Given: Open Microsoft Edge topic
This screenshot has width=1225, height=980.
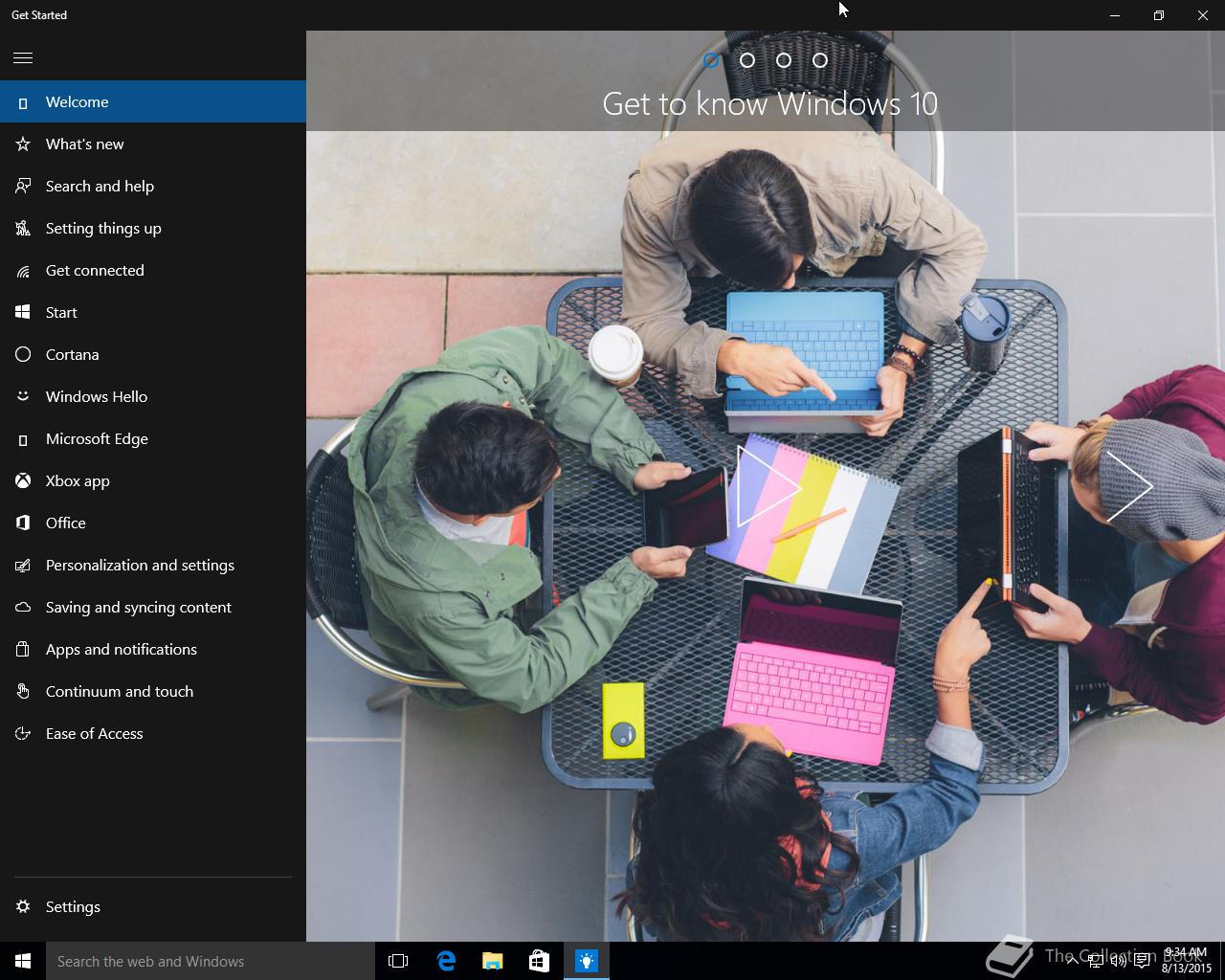Looking at the screenshot, I should click(153, 439).
